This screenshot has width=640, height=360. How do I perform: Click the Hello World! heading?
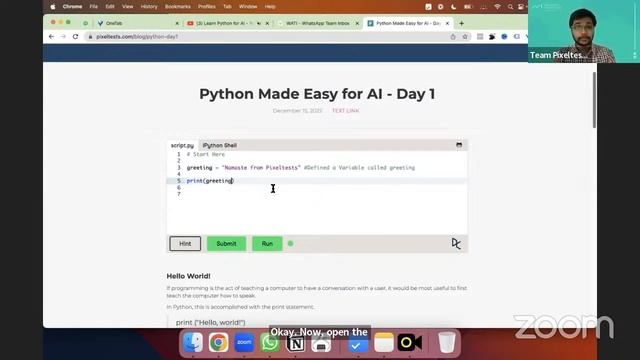click(x=189, y=276)
